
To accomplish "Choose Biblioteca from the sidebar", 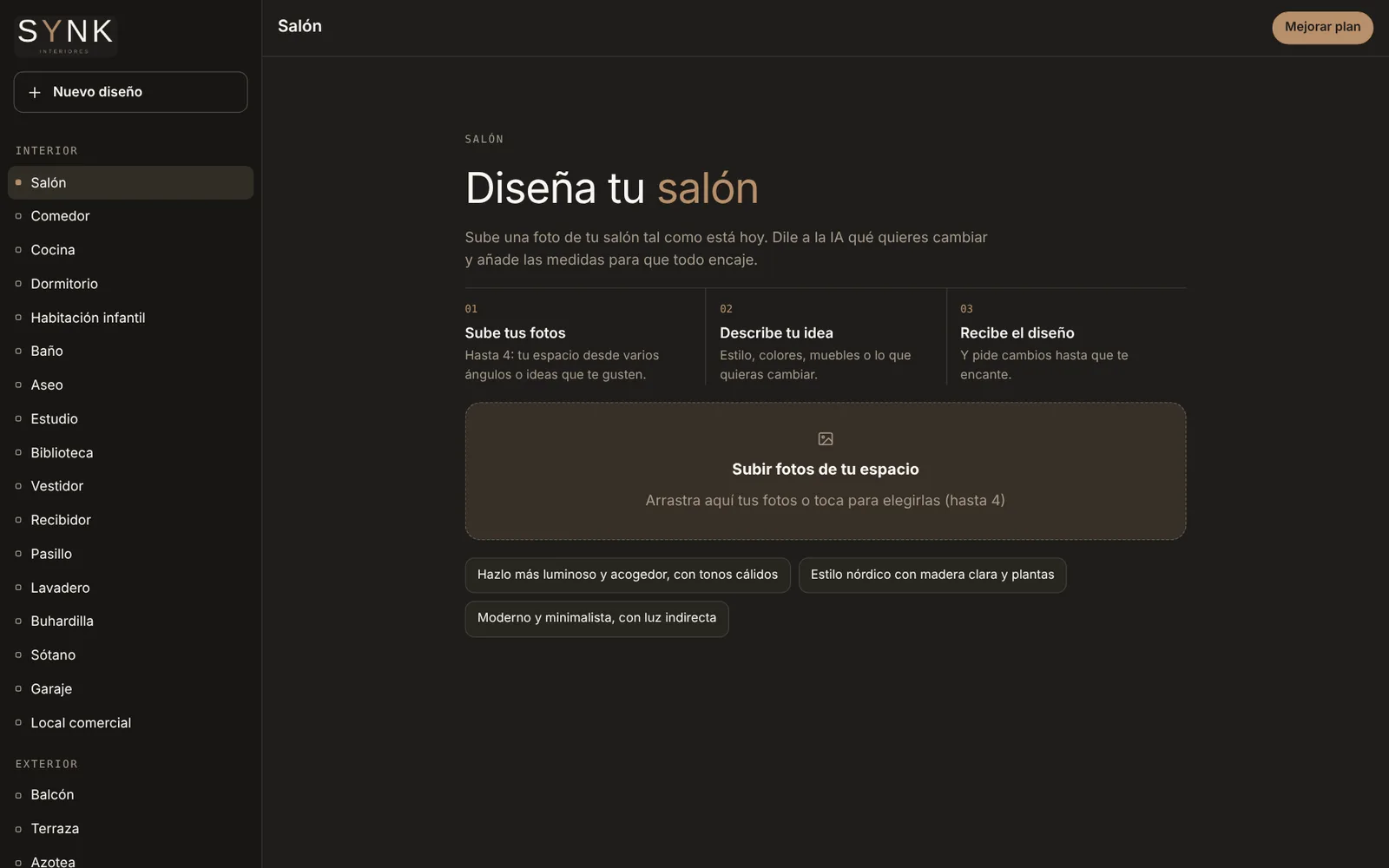I will tap(130, 452).
